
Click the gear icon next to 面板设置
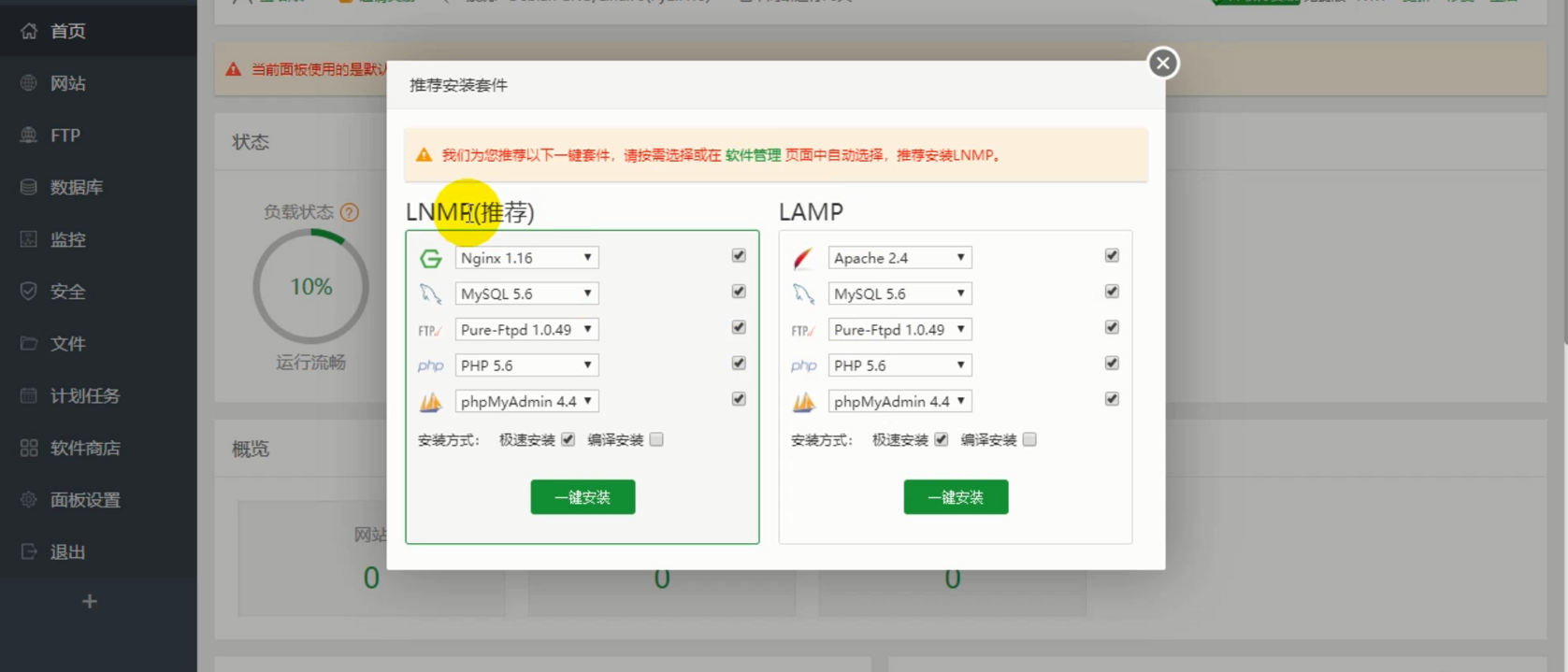click(x=29, y=500)
